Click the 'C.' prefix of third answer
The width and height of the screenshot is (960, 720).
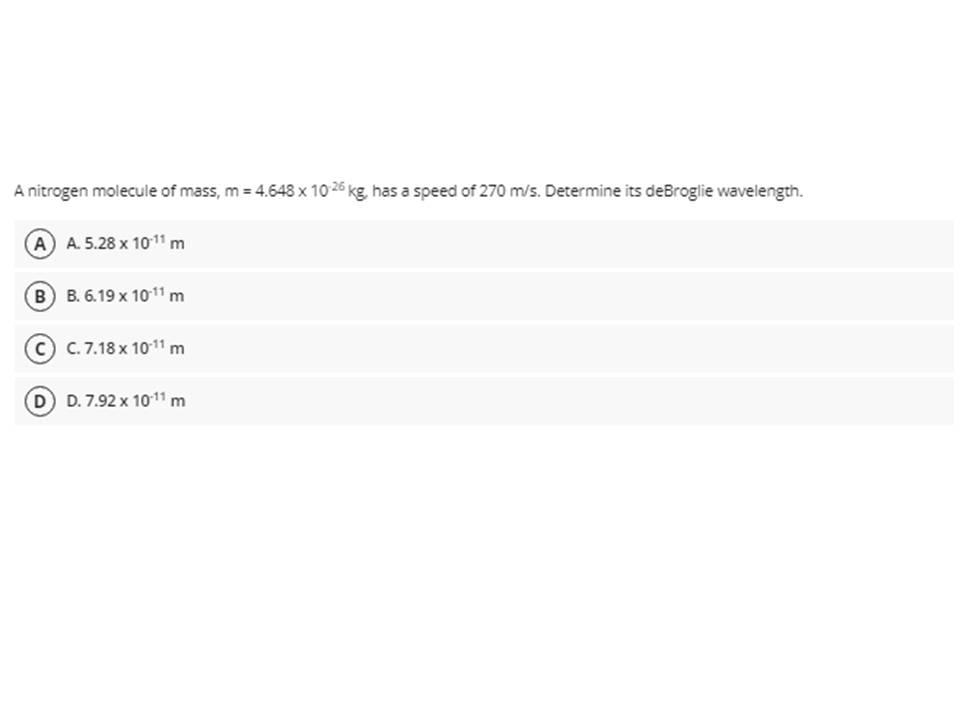(x=73, y=349)
